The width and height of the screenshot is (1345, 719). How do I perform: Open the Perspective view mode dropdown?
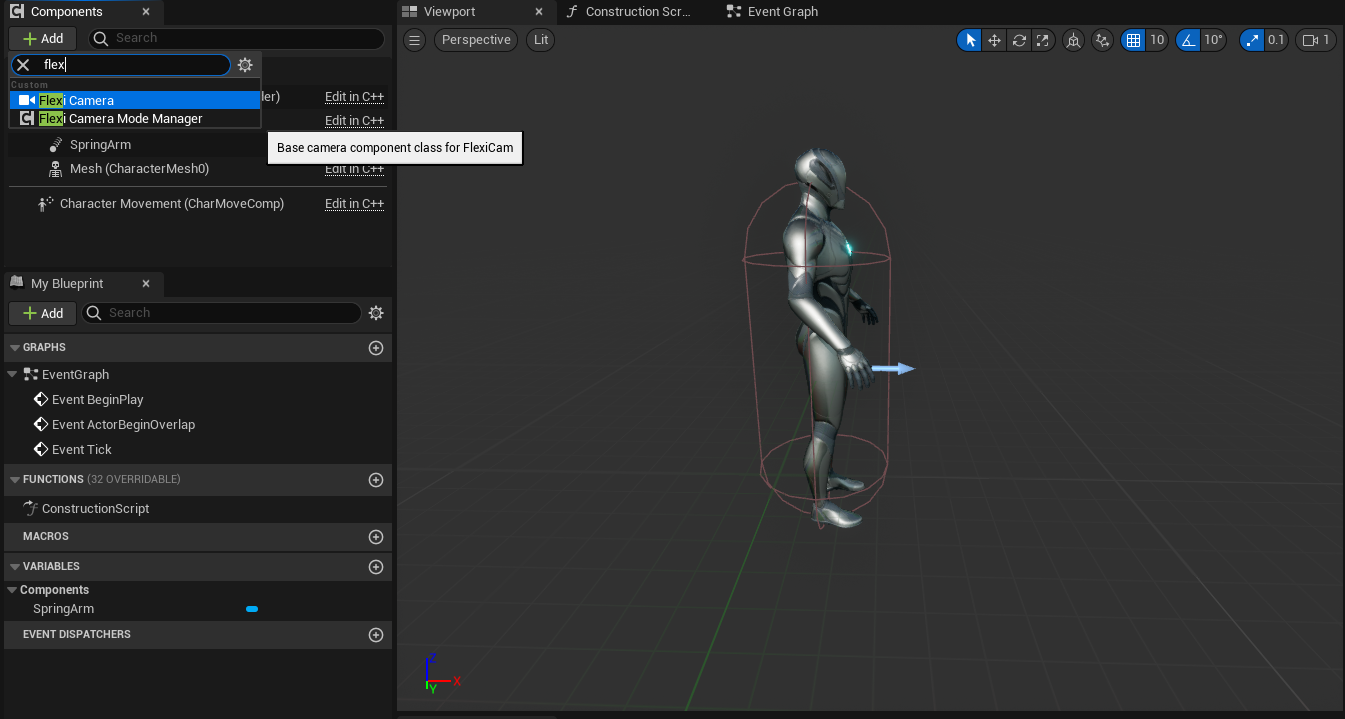[x=476, y=40]
